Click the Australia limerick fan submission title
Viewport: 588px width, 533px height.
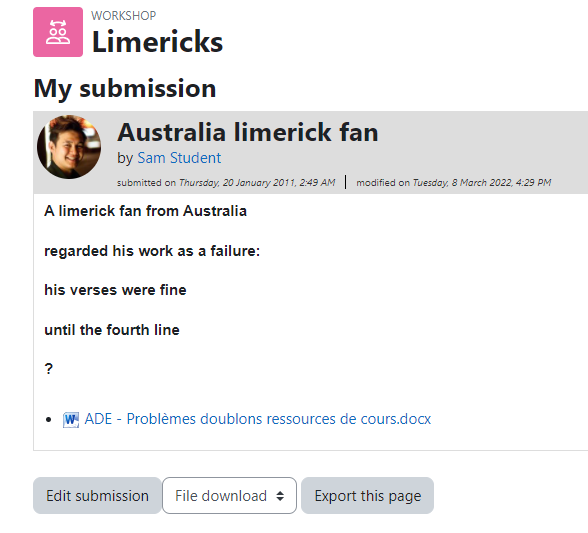pos(248,132)
